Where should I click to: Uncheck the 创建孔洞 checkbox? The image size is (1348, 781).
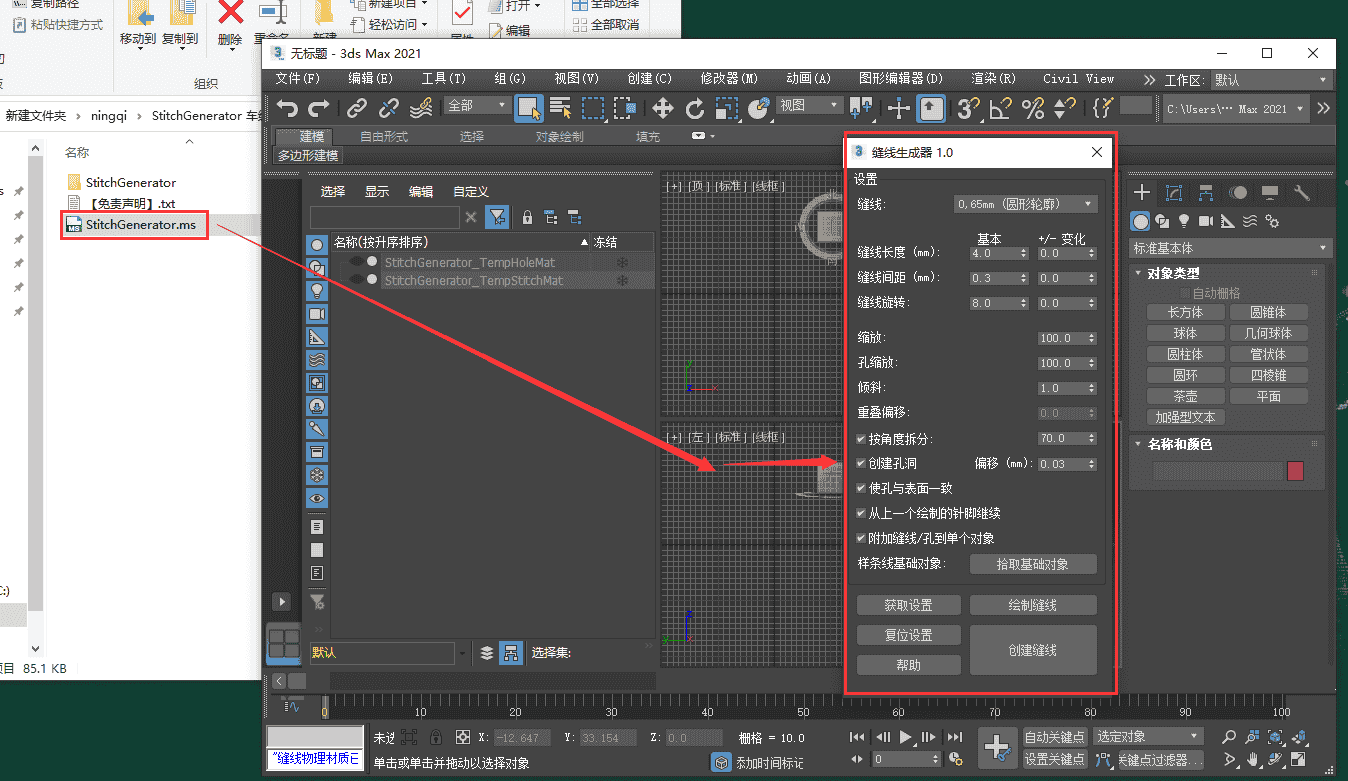[x=862, y=464]
